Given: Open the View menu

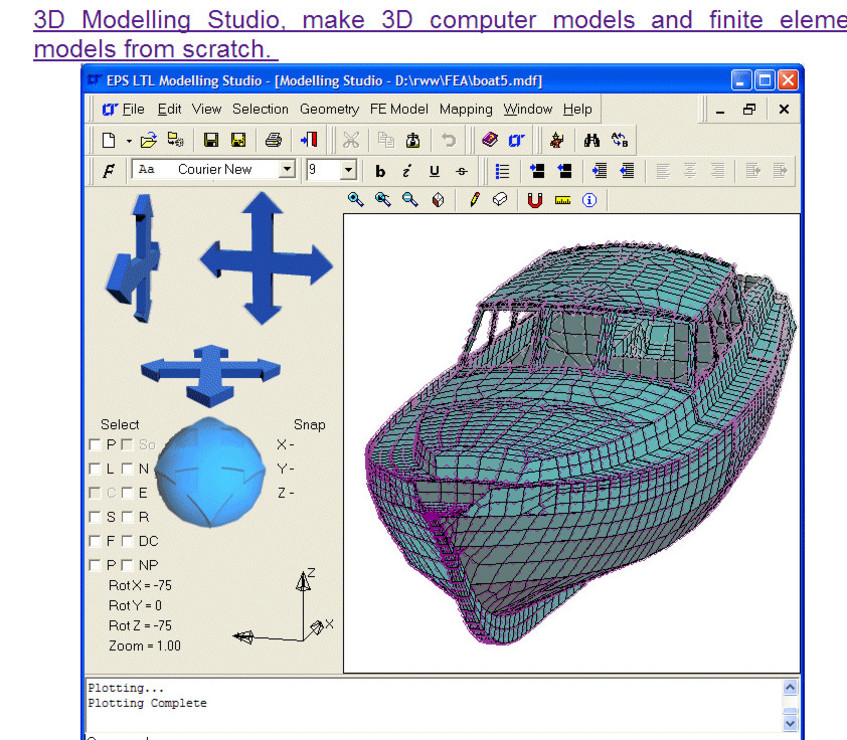Looking at the screenshot, I should [x=206, y=109].
